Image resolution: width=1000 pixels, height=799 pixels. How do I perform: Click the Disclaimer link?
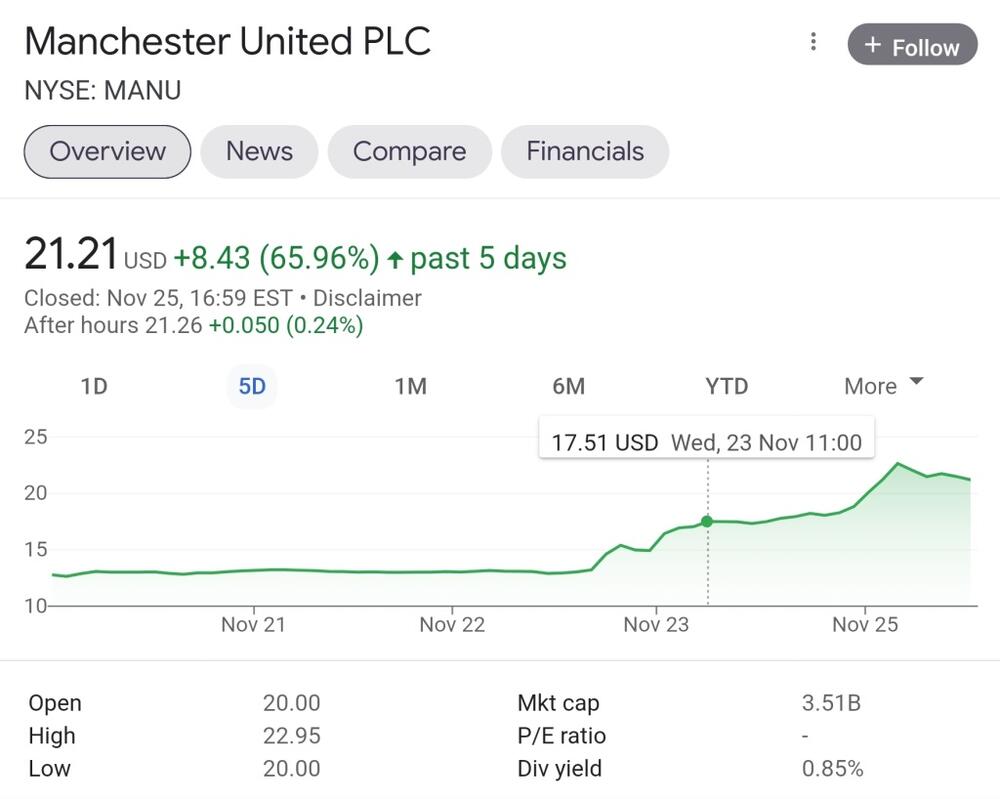pyautogui.click(x=367, y=298)
